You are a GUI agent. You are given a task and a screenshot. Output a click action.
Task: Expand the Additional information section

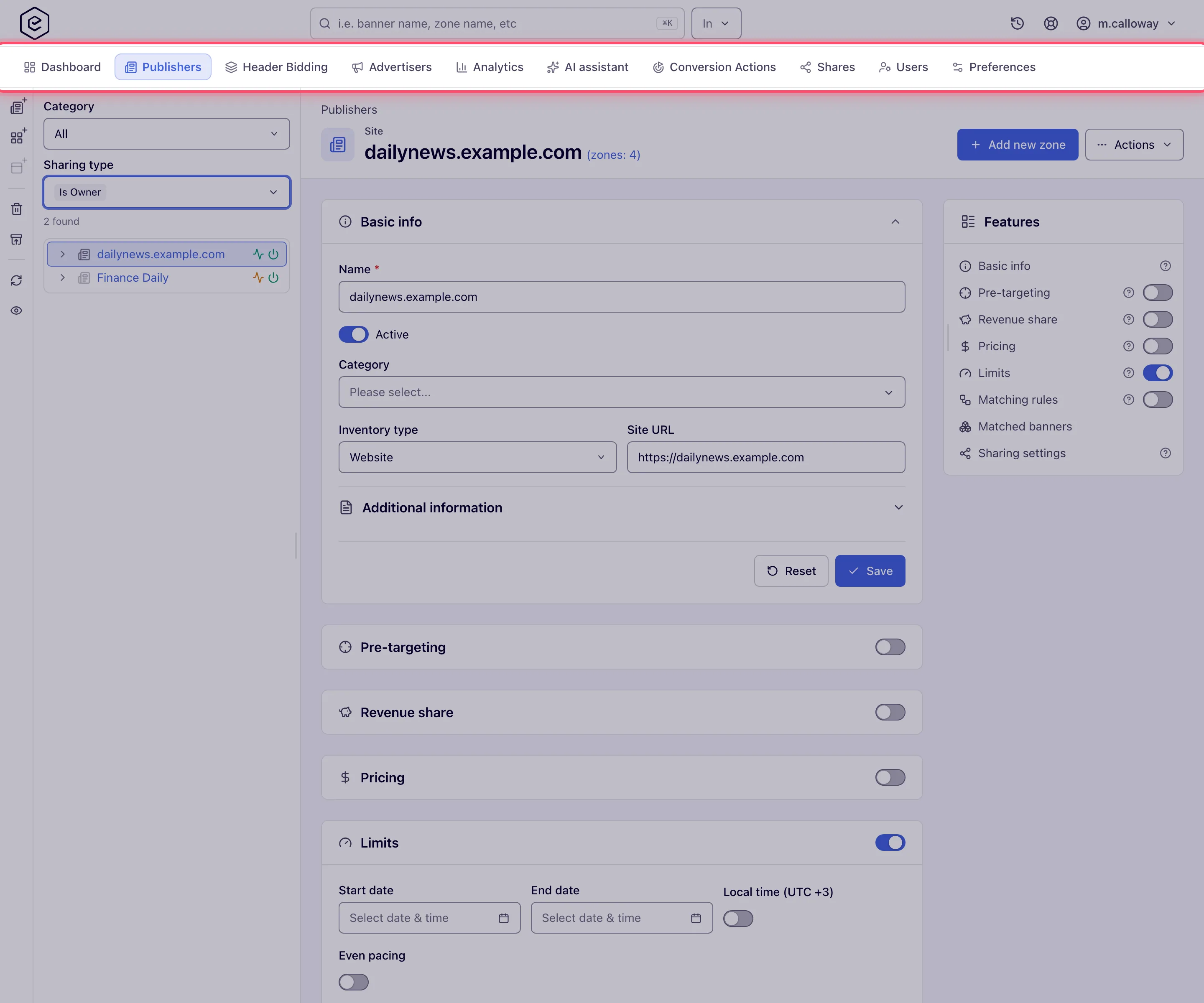[622, 508]
